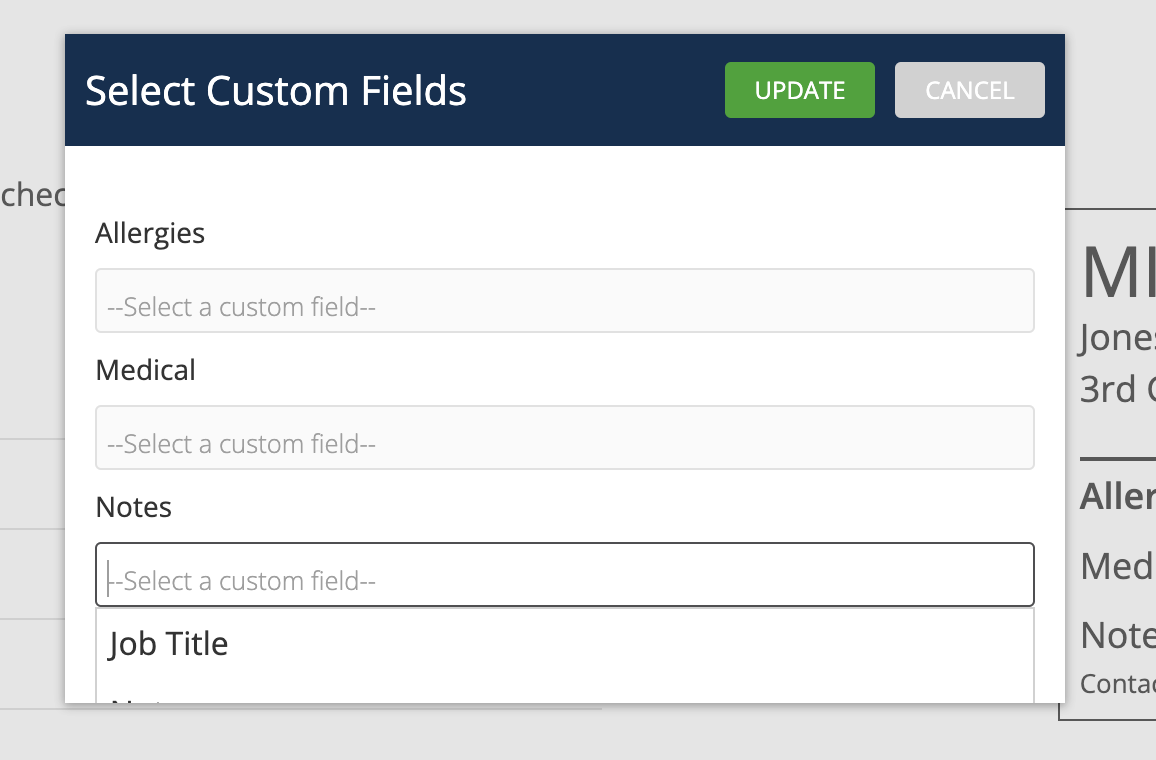This screenshot has height=760, width=1156.
Task: Click the bold Aller heading on background card
Action: pyautogui.click(x=1117, y=496)
